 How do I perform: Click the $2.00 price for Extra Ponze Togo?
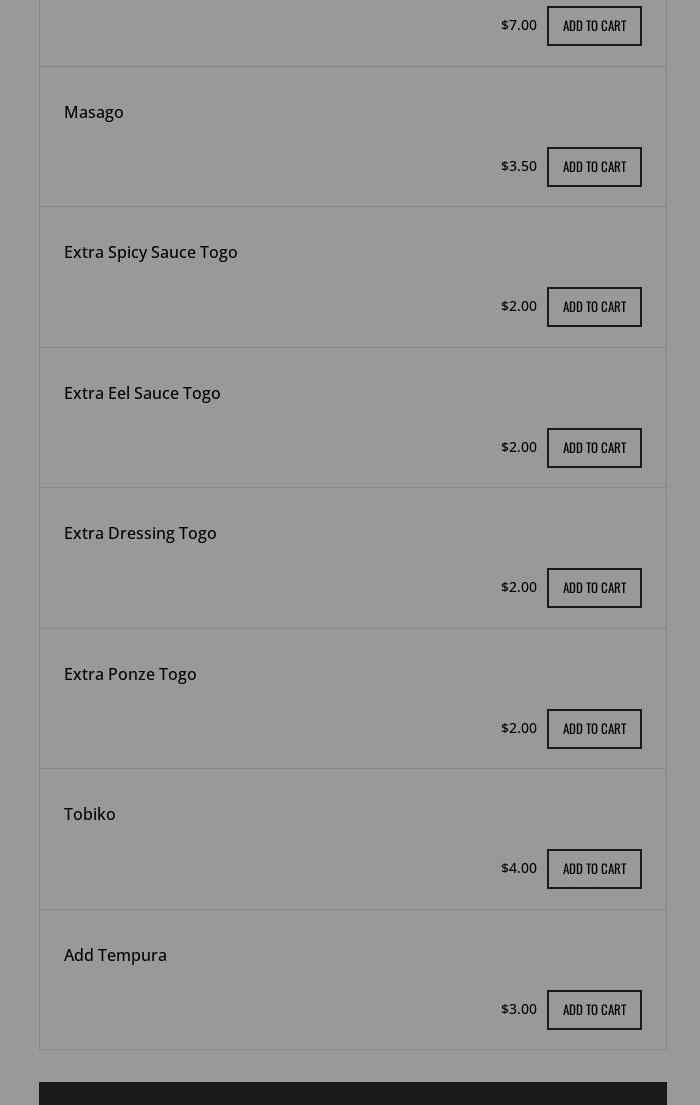click(x=519, y=728)
